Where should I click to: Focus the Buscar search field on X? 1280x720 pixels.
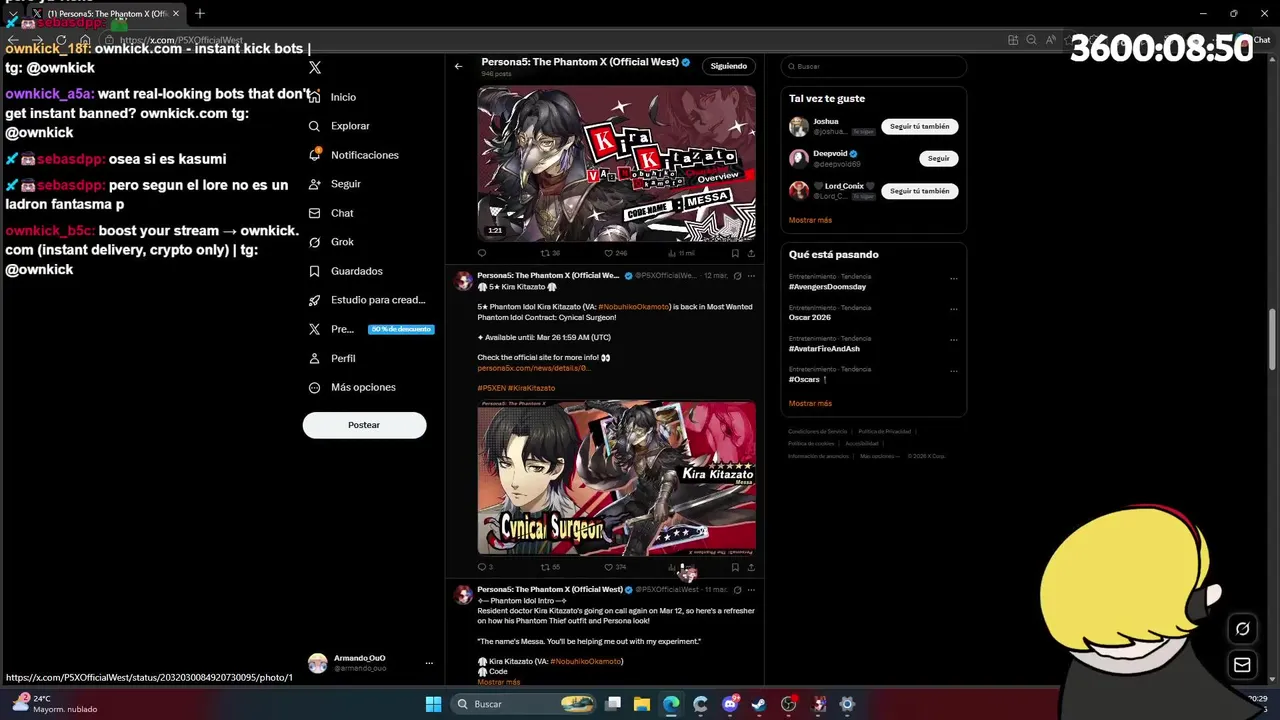pos(873,66)
